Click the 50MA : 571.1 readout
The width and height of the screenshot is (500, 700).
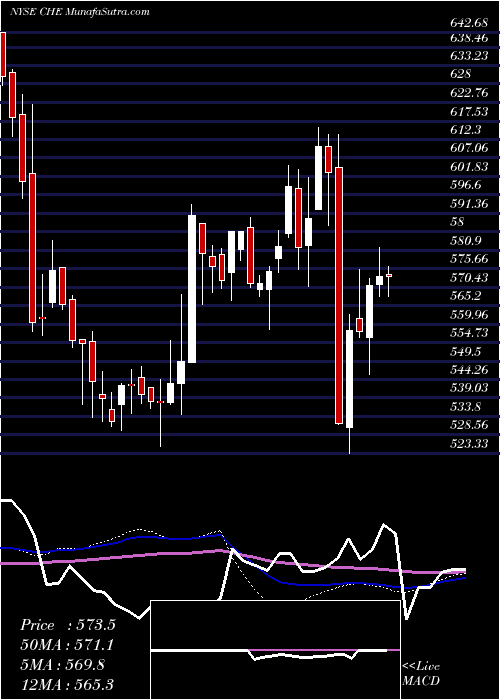[x=67, y=645]
